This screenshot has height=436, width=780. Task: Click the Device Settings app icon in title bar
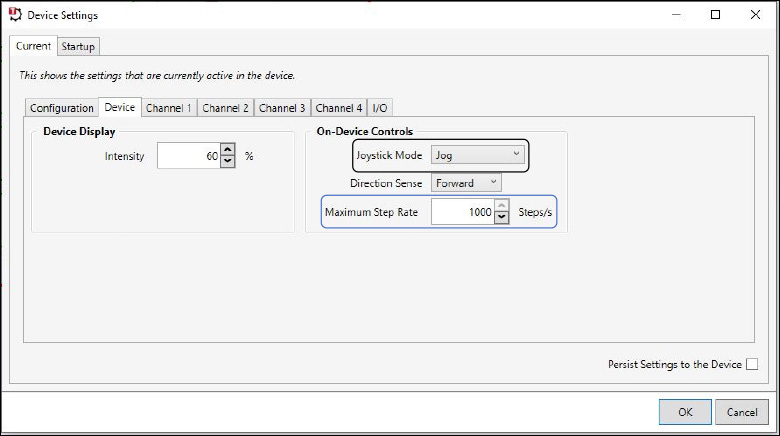(15, 14)
